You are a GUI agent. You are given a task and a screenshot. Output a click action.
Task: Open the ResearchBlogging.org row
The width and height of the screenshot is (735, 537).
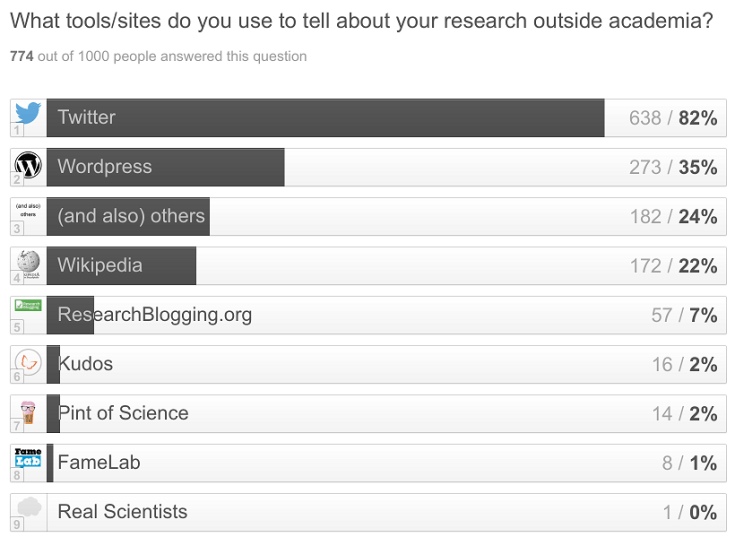coord(155,315)
